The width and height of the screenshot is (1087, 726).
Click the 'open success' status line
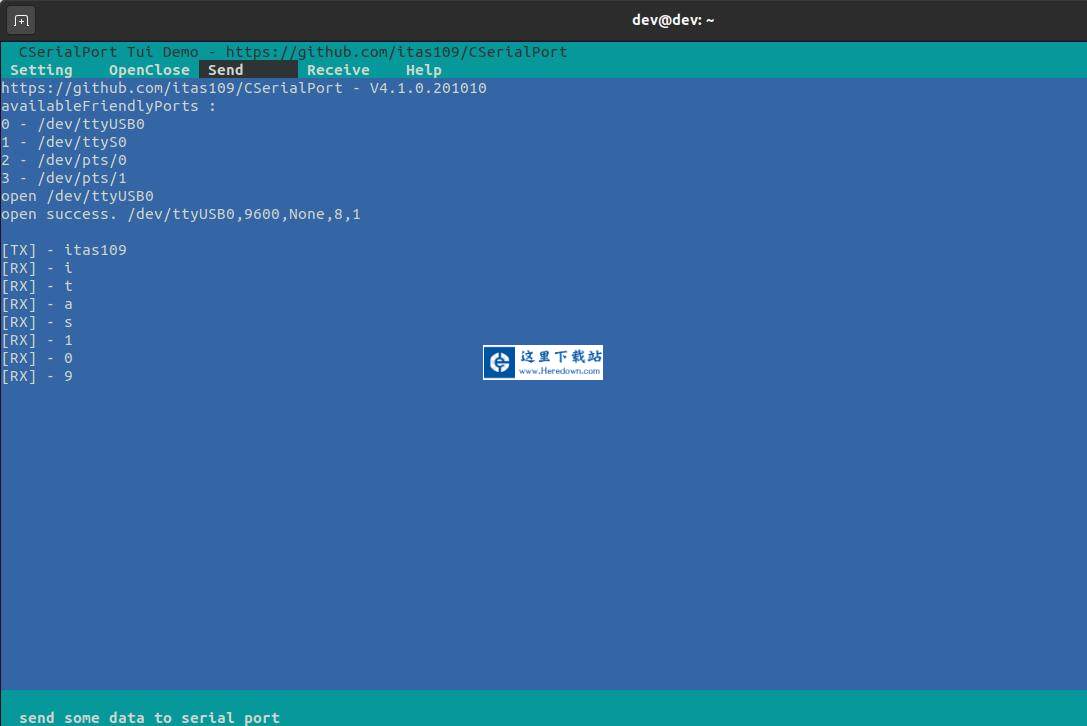click(180, 214)
